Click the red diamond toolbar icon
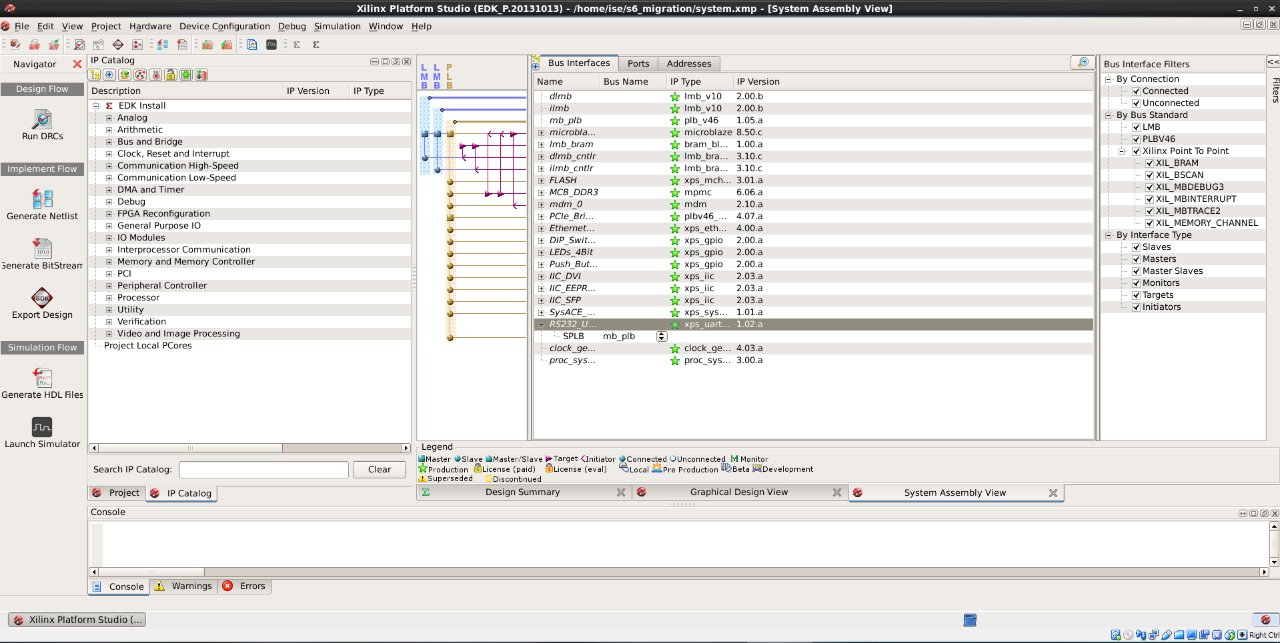1280x643 pixels. pyautogui.click(x=118, y=44)
